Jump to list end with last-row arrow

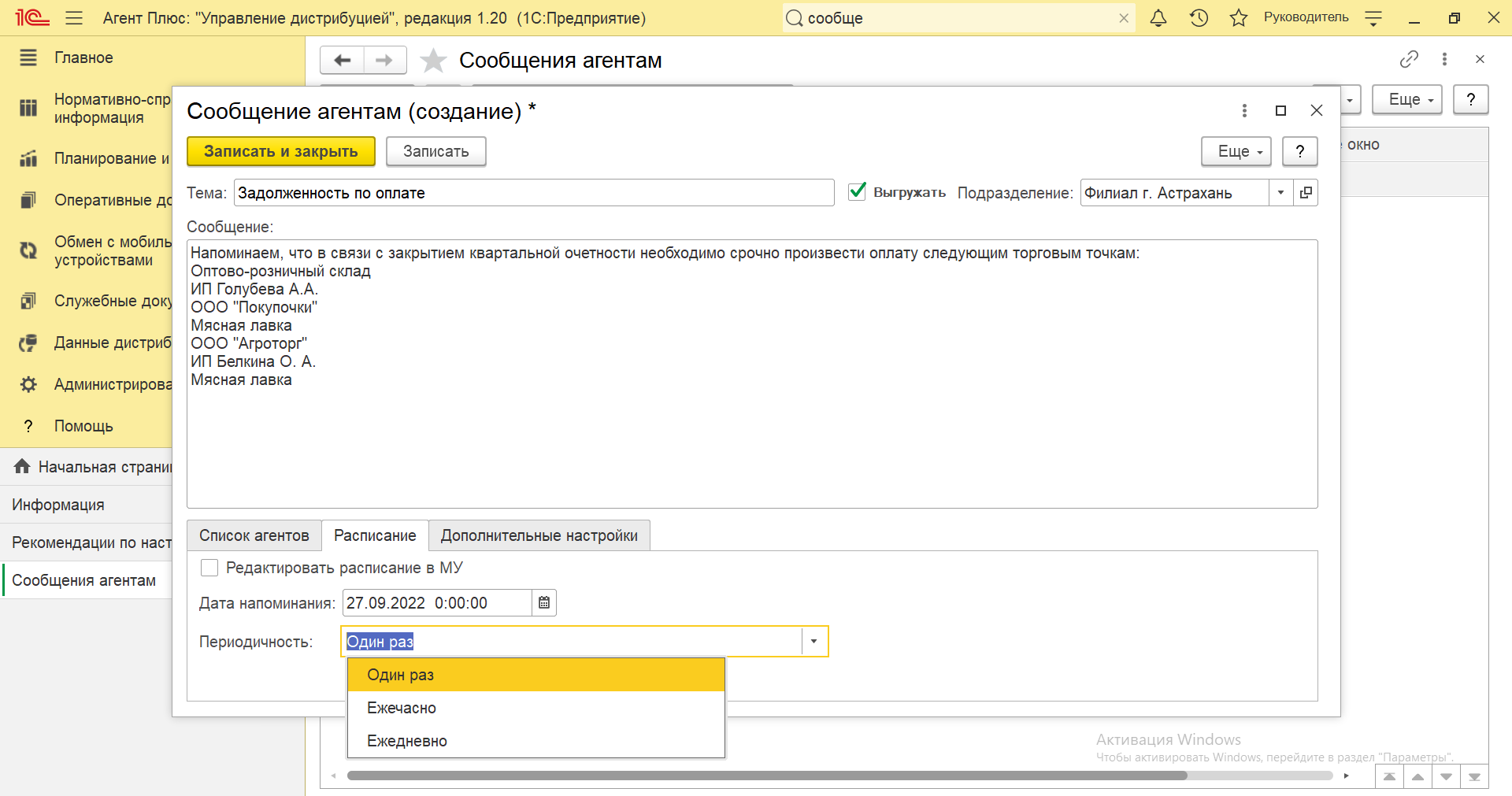(1474, 776)
